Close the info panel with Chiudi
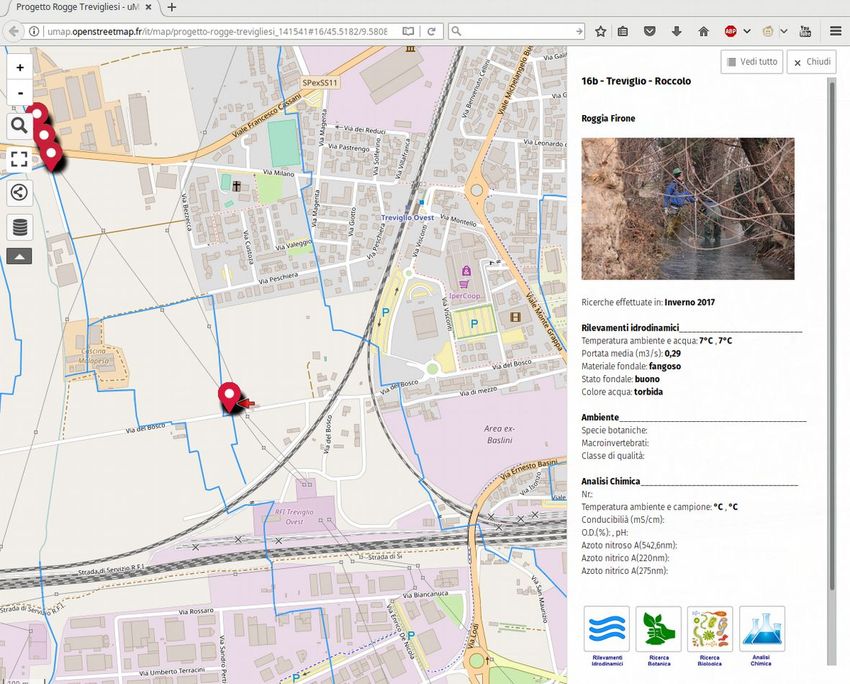Screen dimensions: 850x684 point(812,62)
